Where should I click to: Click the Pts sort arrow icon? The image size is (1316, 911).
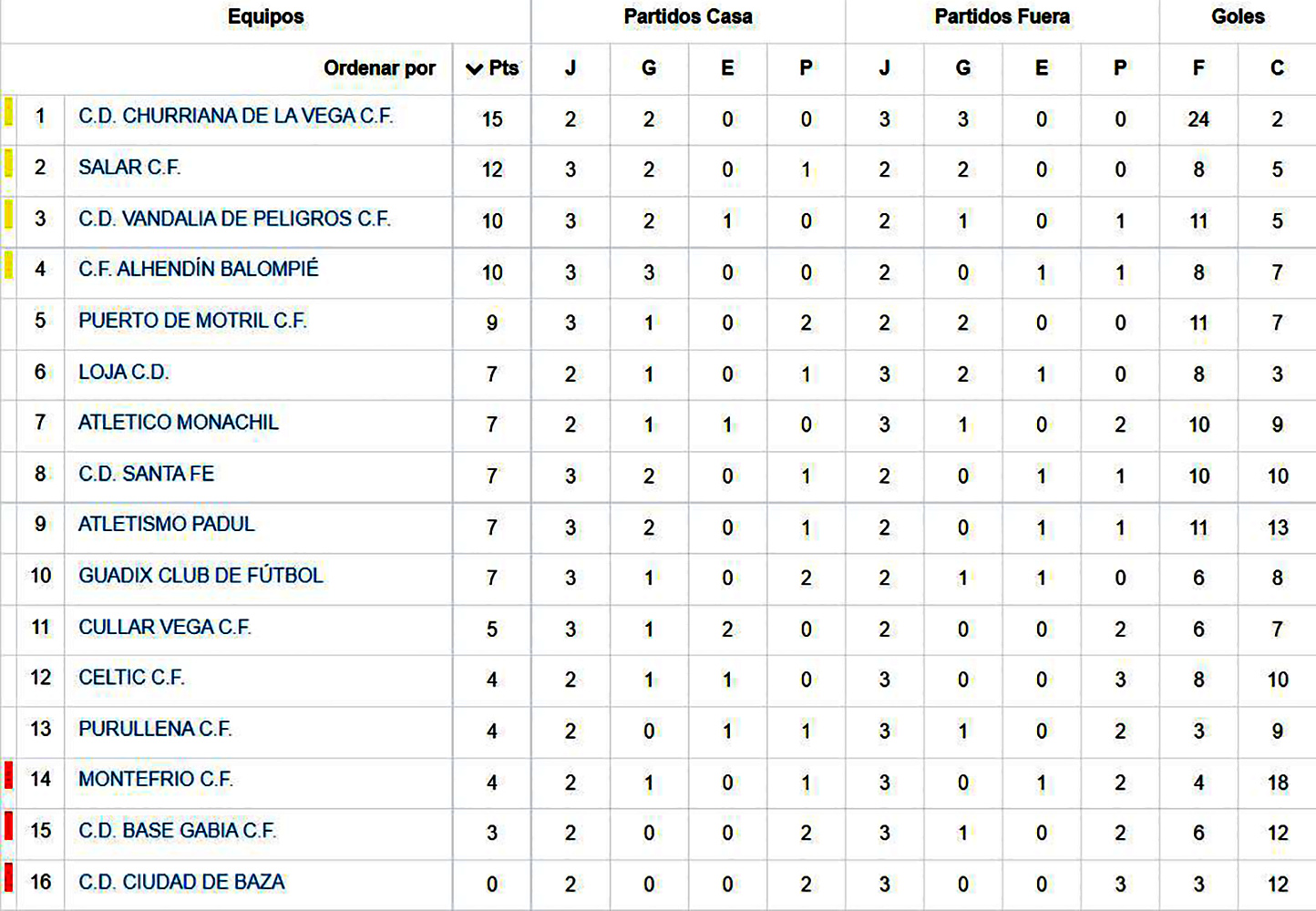pos(474,68)
